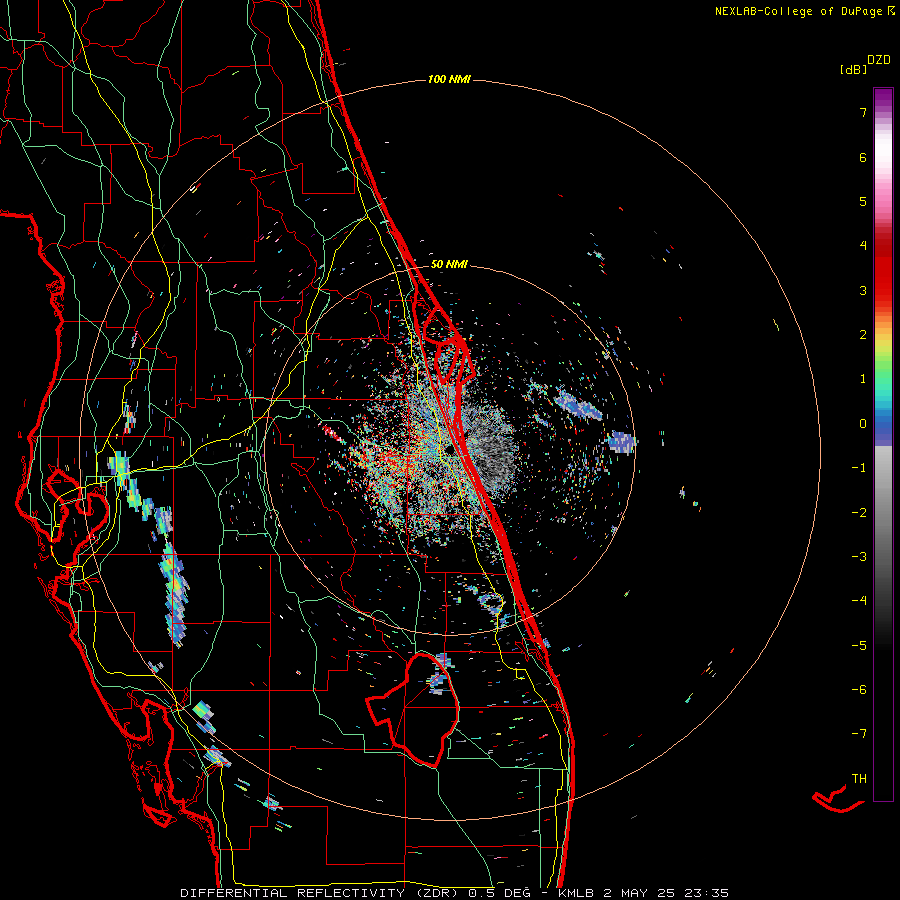Click the 7 dB scale label

[863, 112]
